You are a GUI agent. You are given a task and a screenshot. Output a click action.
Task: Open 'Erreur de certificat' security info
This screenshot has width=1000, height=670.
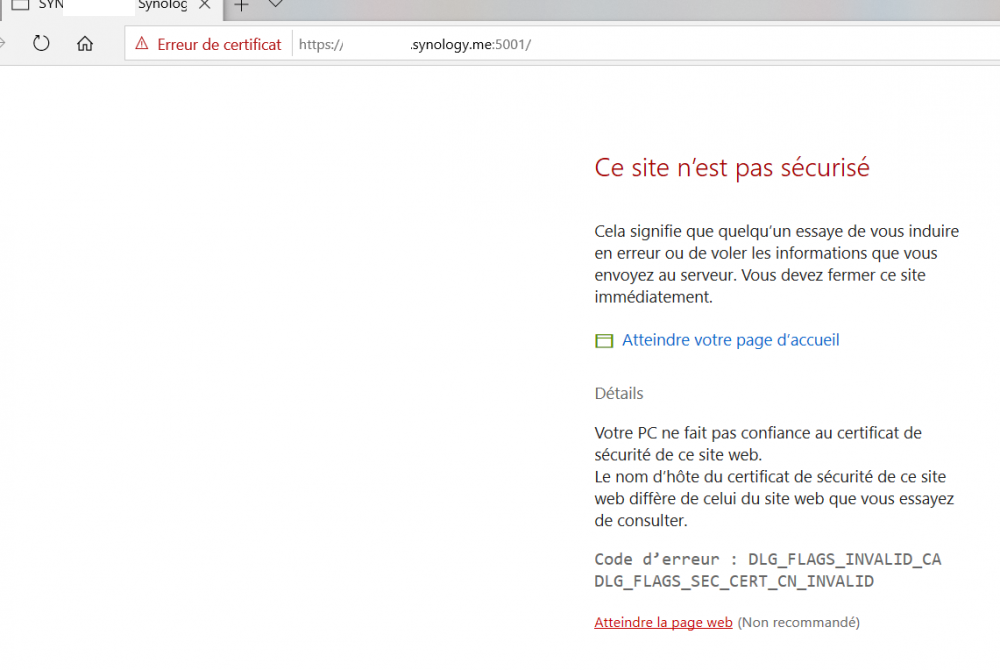click(218, 44)
